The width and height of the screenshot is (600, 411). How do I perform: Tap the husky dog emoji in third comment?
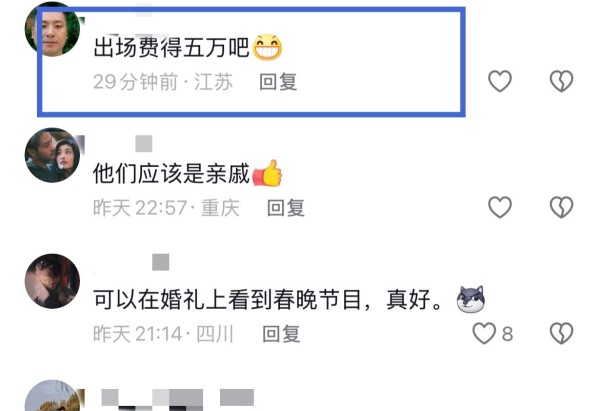coord(471,299)
